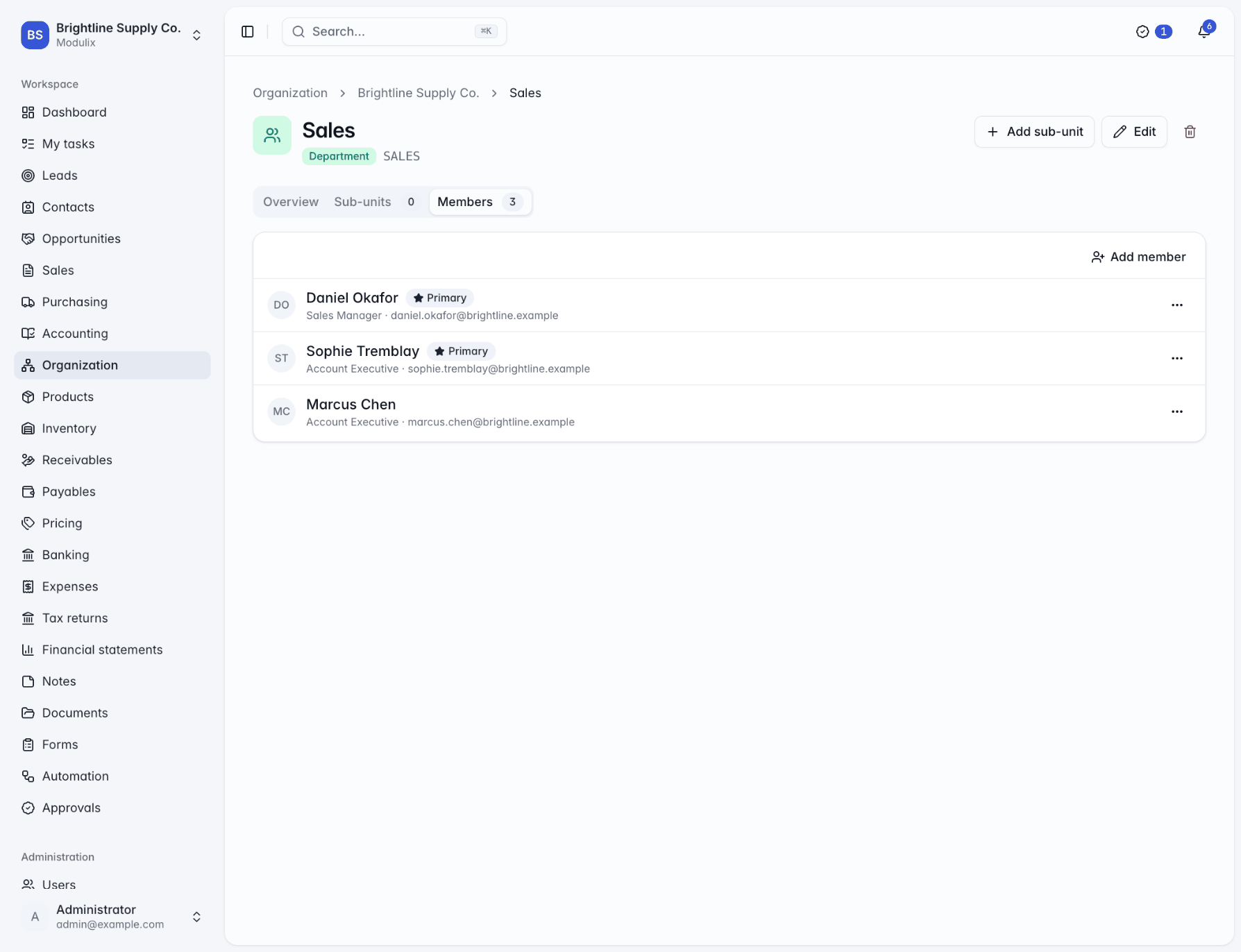The image size is (1241, 952).
Task: Open the Leads section
Action: pos(112,176)
